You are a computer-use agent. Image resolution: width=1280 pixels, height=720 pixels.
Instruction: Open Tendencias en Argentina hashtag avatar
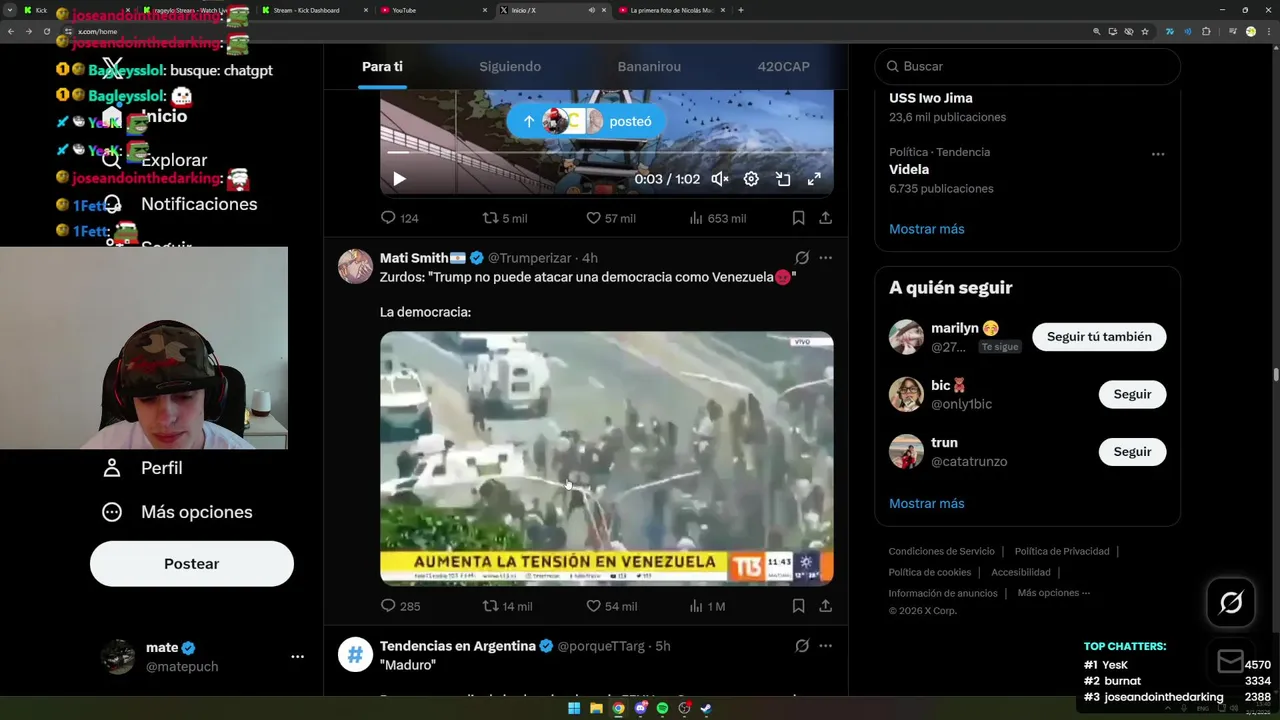(x=355, y=655)
